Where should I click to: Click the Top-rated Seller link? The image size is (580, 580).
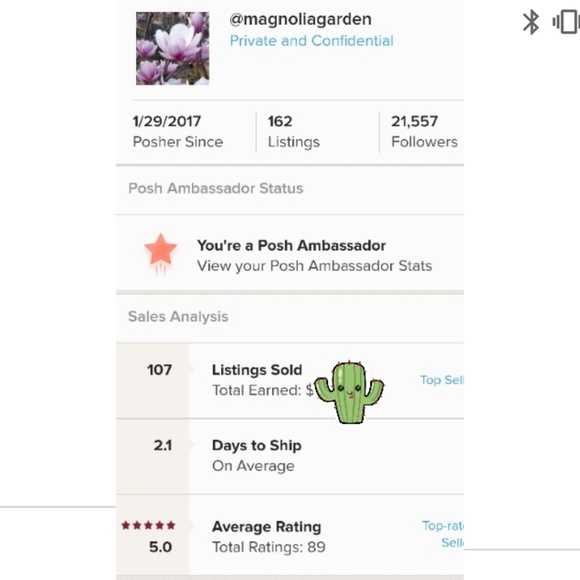click(x=443, y=534)
